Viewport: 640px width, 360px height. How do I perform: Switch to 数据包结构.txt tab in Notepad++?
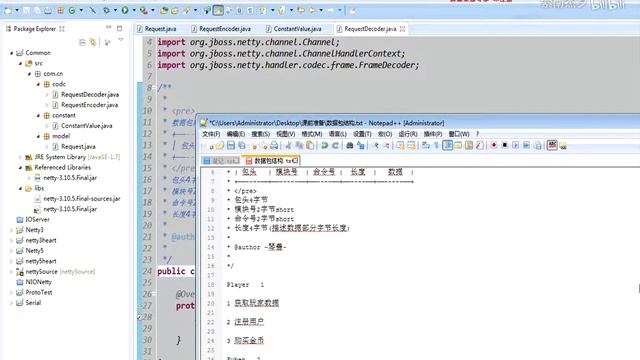[271, 161]
